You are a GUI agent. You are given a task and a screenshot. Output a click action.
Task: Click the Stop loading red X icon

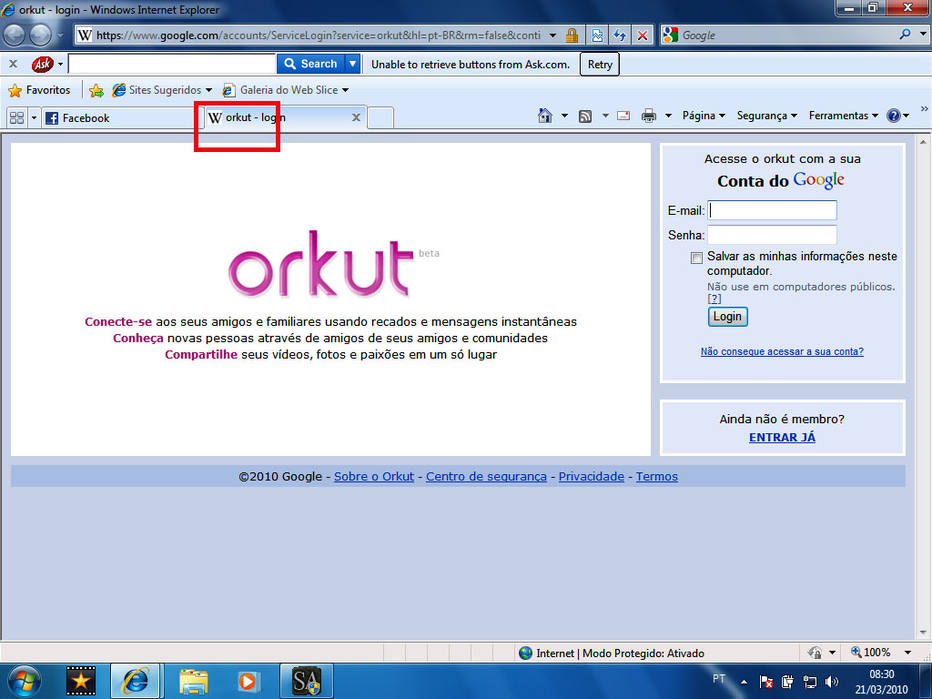tap(643, 35)
